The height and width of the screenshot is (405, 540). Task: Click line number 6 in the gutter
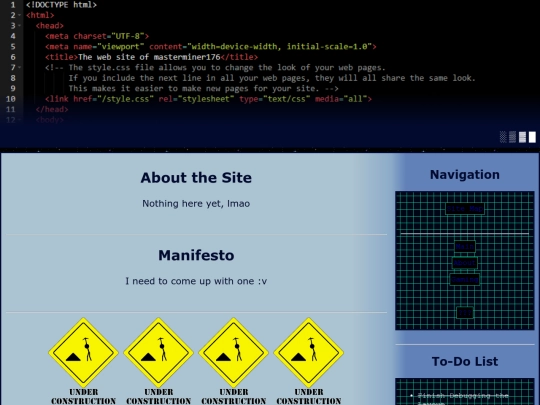tap(13, 57)
